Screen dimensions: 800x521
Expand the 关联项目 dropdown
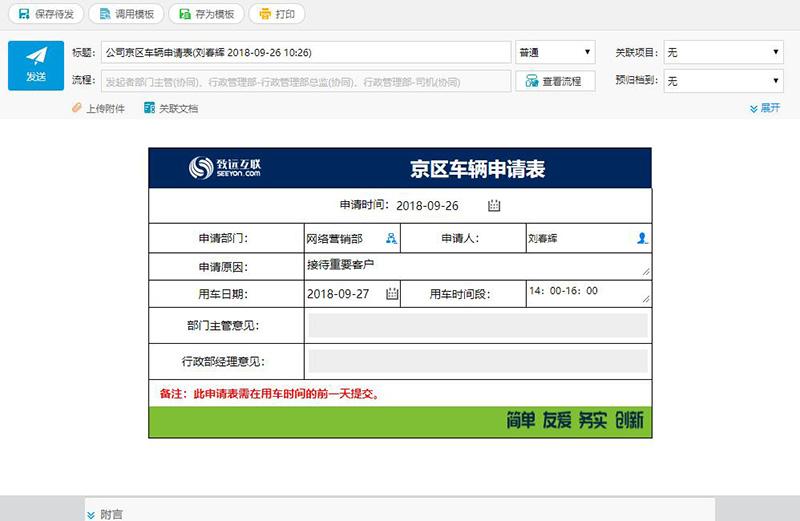tap(723, 52)
